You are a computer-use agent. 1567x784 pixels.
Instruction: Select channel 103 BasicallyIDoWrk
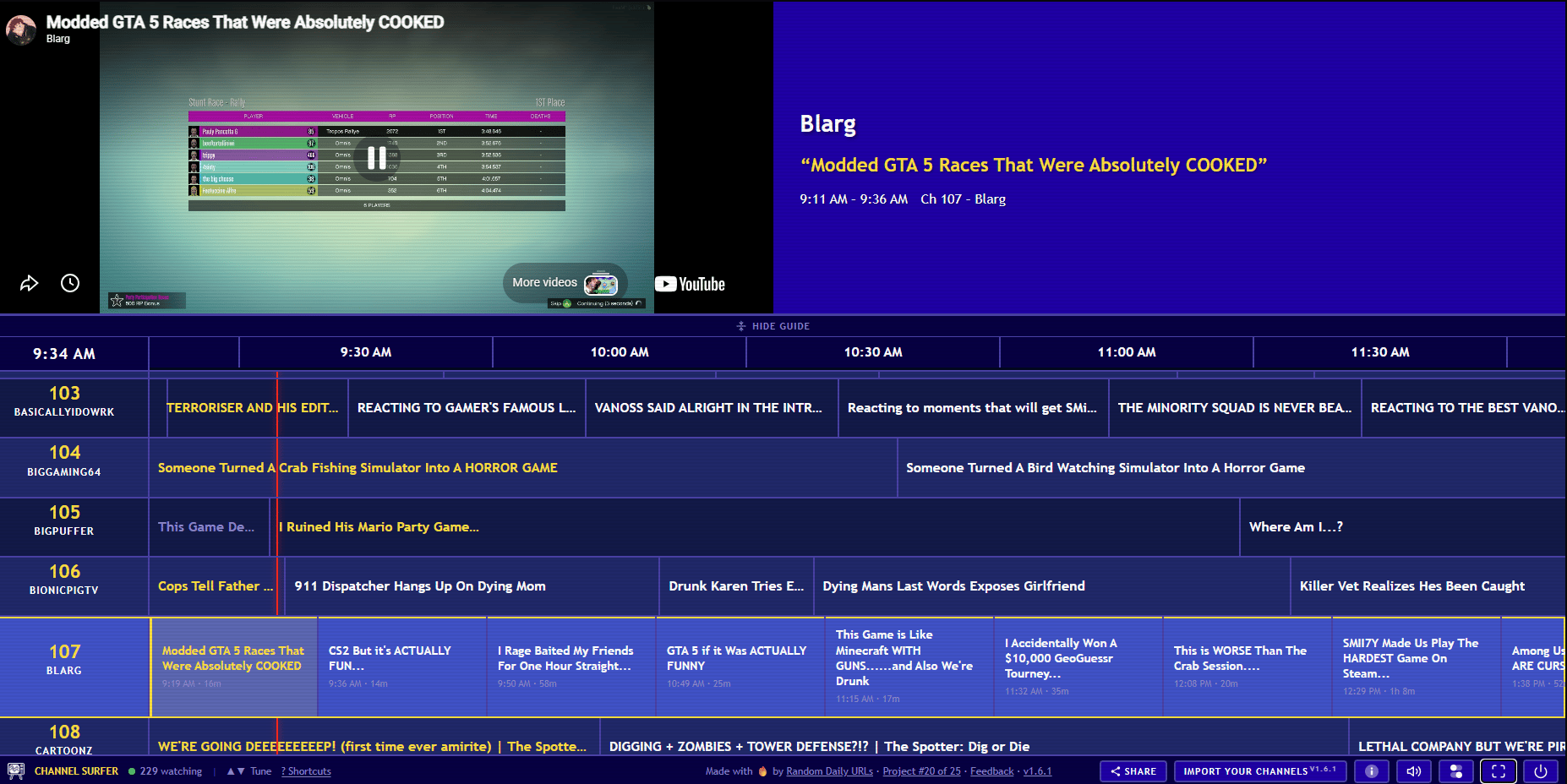pyautogui.click(x=74, y=407)
